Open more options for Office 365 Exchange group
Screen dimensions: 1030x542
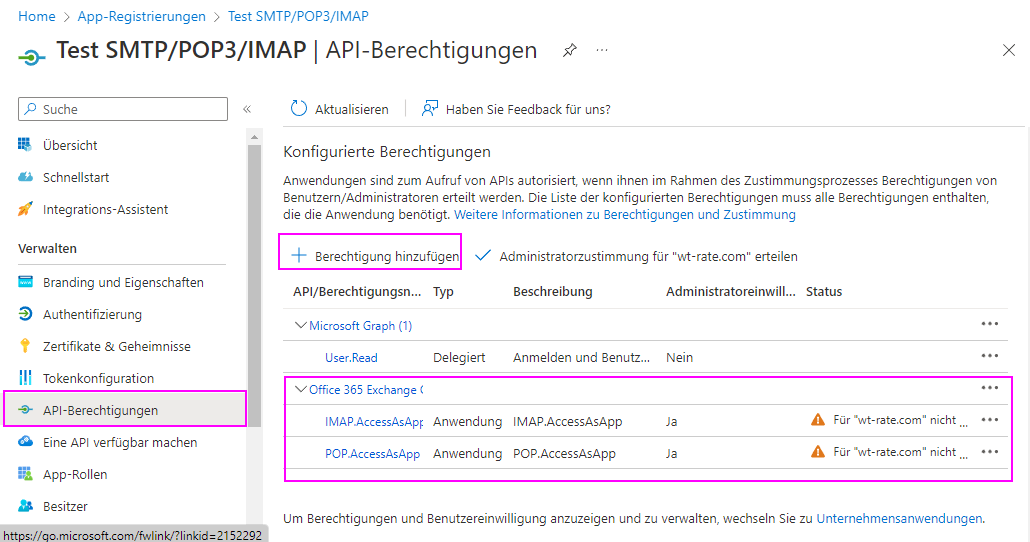click(x=990, y=388)
